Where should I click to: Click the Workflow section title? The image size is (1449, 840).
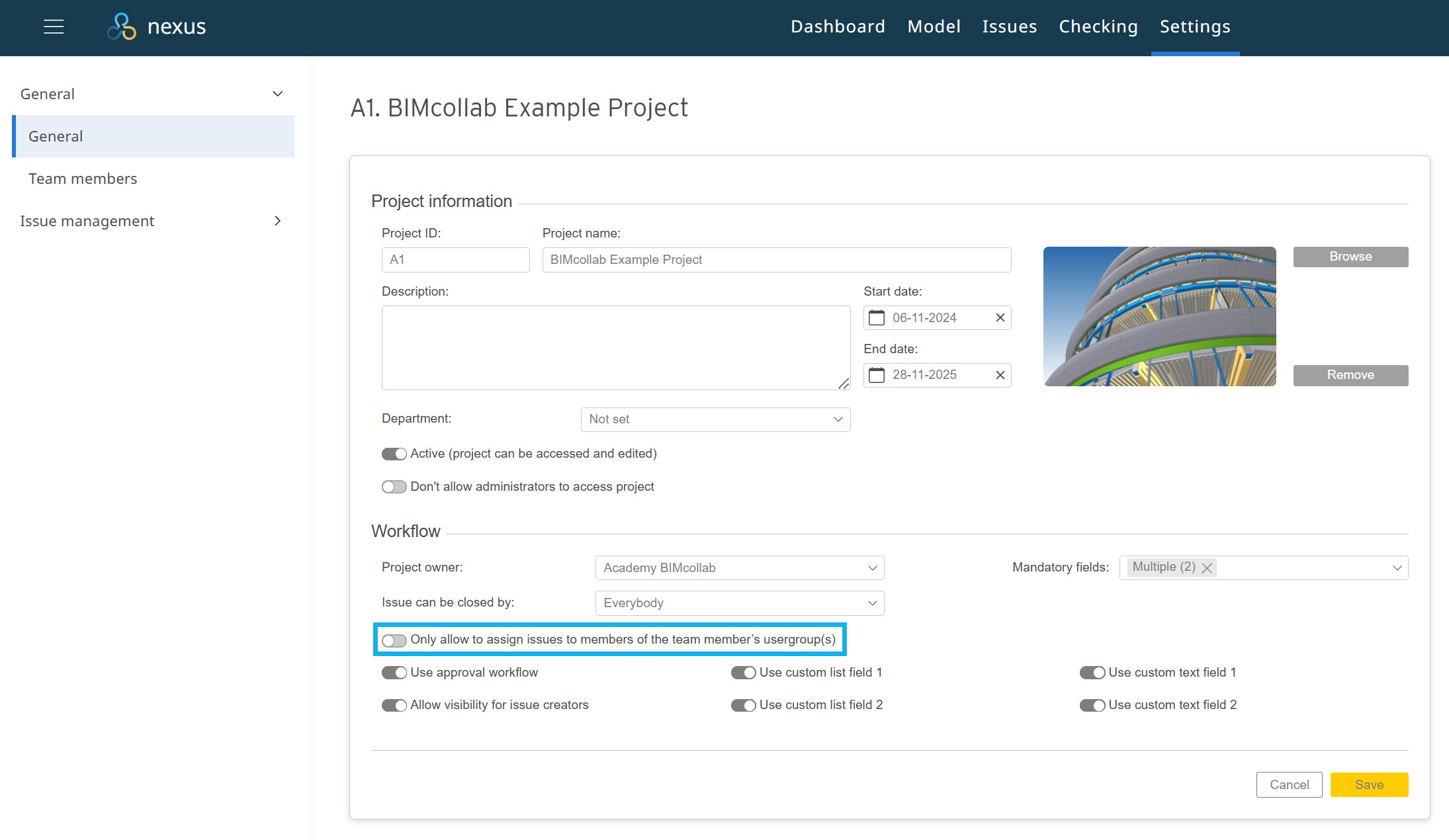coord(406,531)
